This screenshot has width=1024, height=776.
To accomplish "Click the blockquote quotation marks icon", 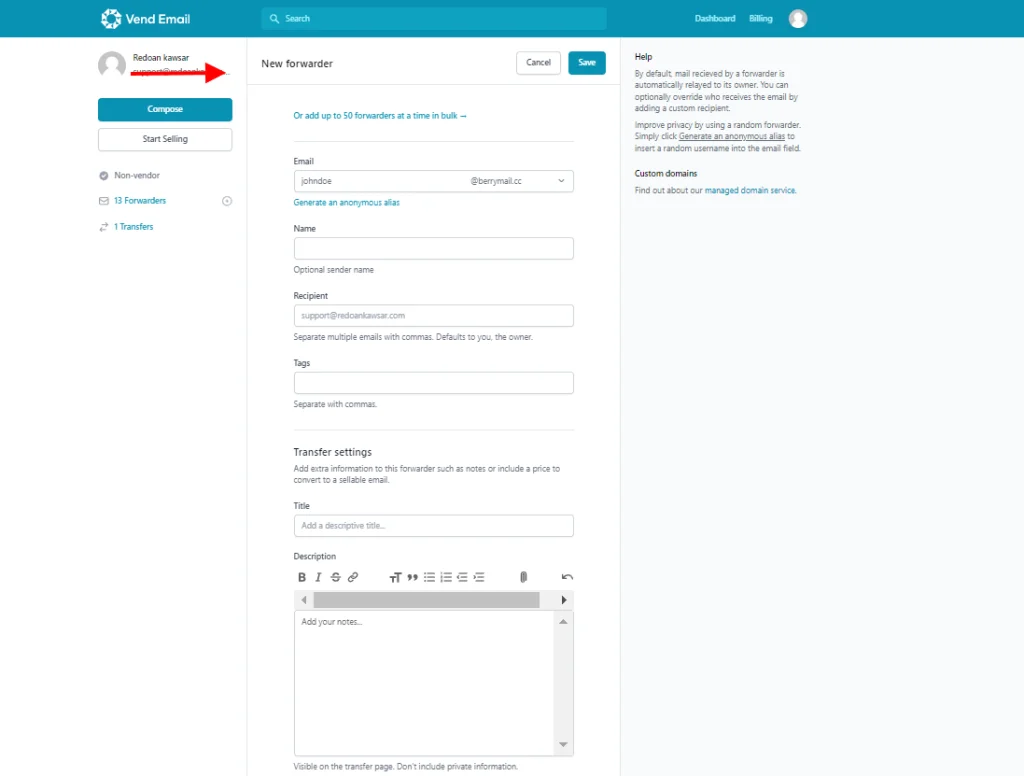I will 412,577.
